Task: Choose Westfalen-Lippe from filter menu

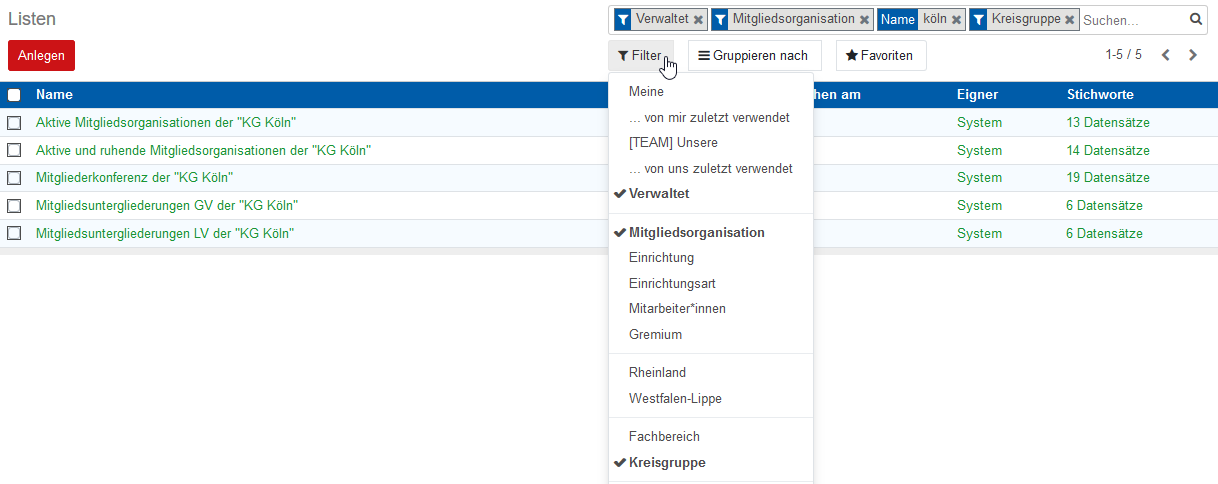Action: (675, 399)
